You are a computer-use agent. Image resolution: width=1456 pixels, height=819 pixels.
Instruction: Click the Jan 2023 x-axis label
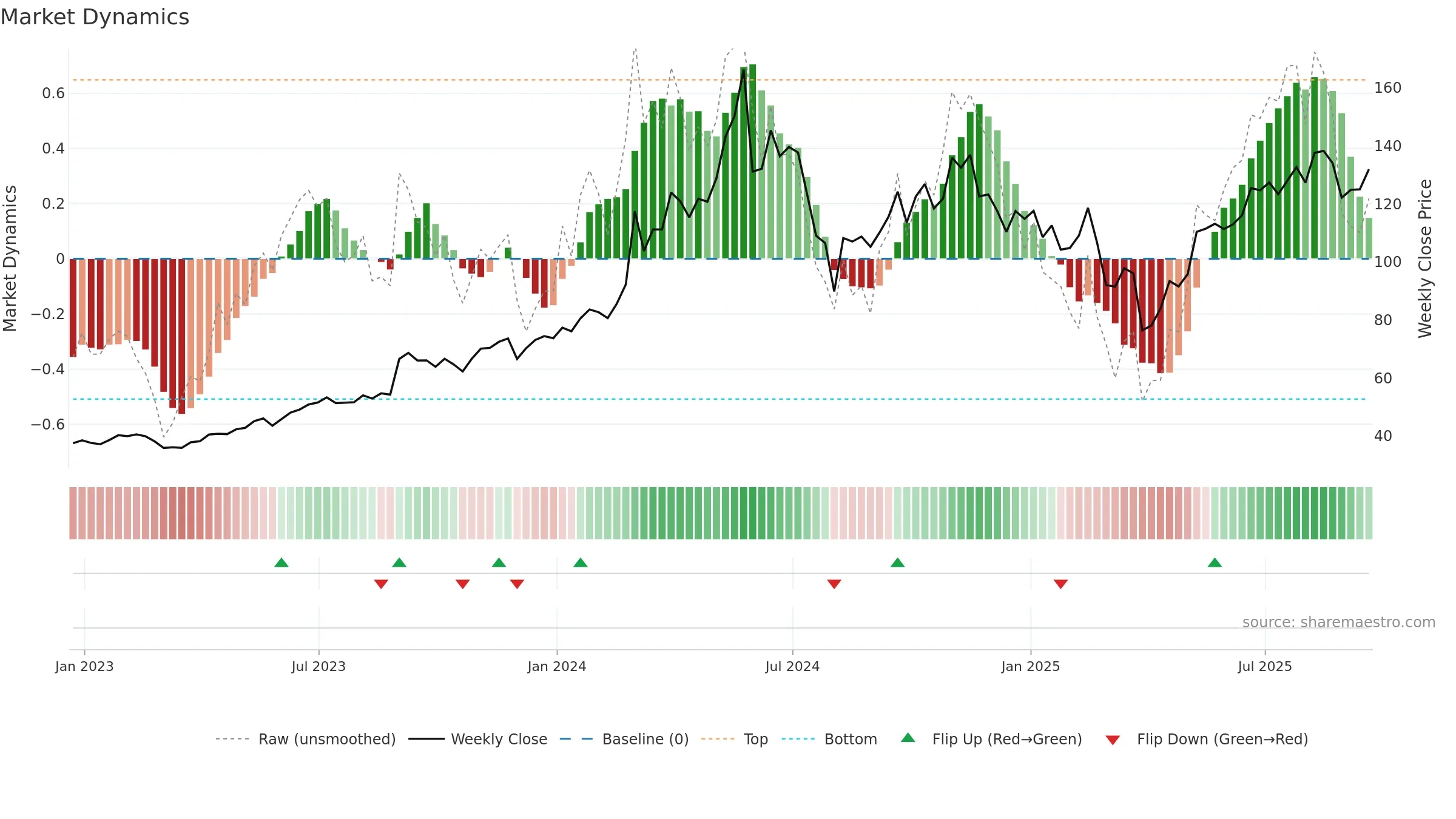tap(84, 666)
